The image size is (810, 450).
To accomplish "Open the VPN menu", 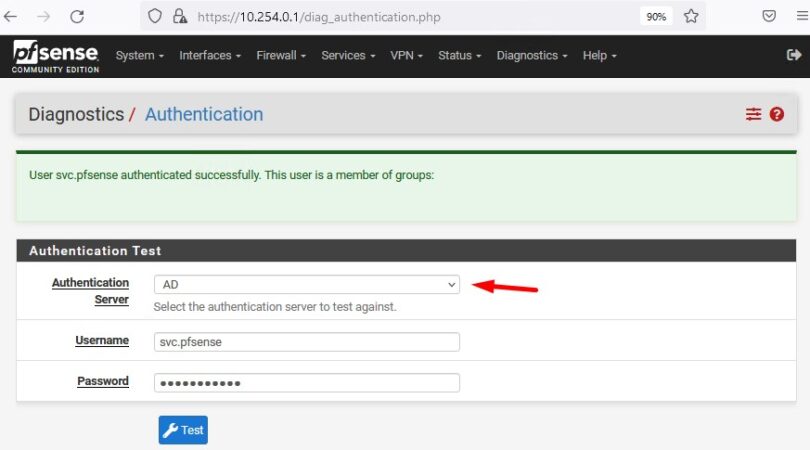I will pos(406,56).
